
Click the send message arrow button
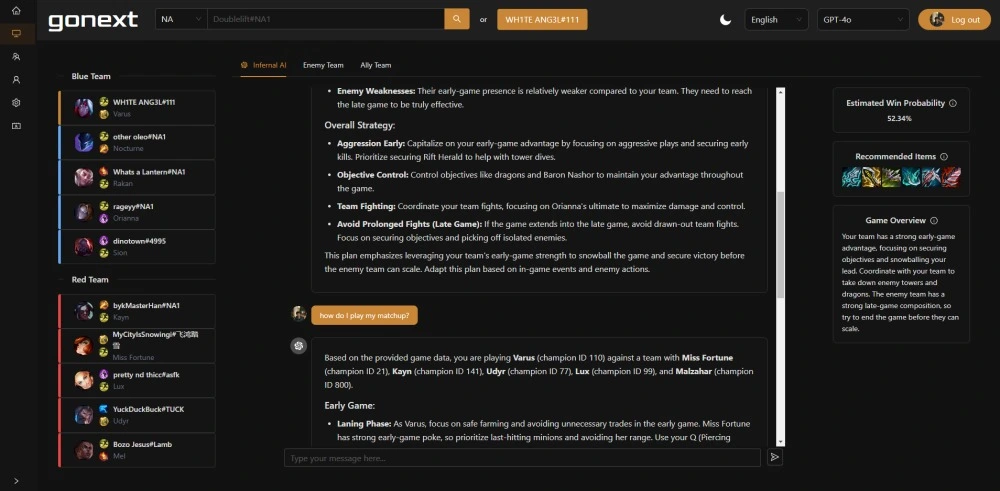(x=774, y=457)
